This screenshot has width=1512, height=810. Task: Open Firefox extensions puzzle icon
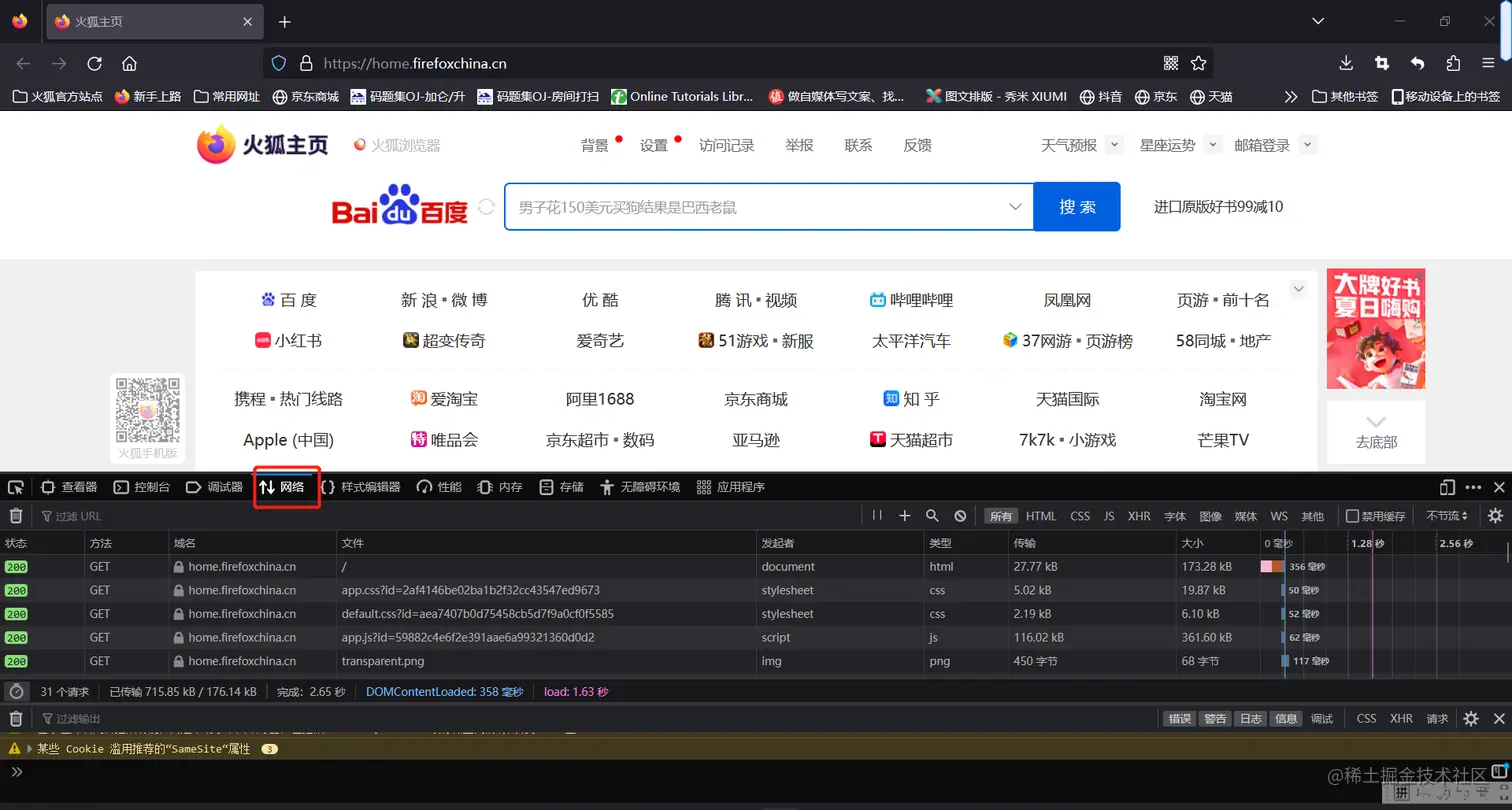pos(1453,63)
